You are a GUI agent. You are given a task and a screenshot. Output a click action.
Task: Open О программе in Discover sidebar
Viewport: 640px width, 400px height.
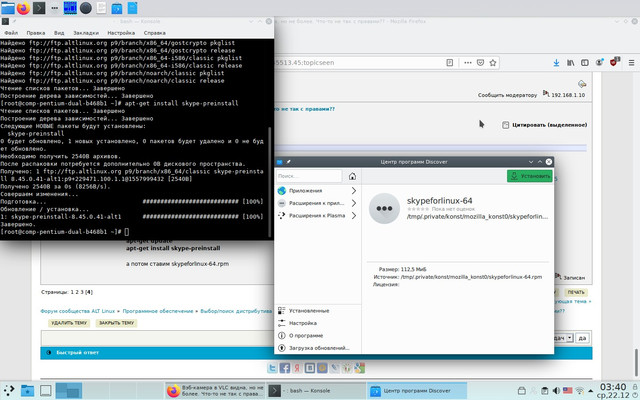(318, 336)
